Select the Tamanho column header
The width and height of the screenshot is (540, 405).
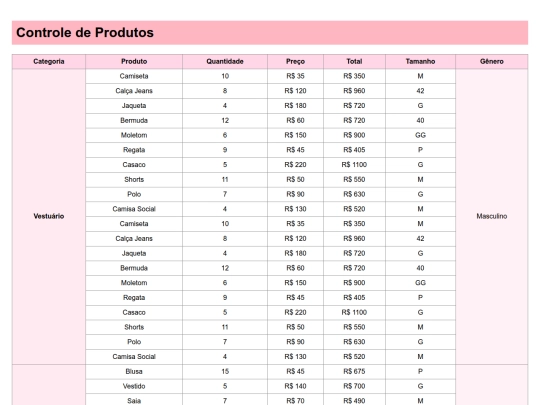(x=420, y=61)
